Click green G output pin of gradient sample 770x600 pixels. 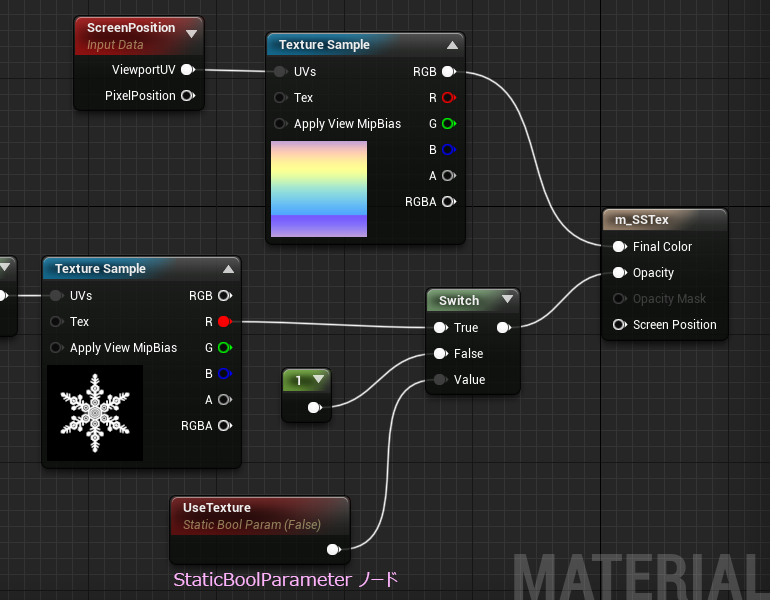(x=449, y=124)
